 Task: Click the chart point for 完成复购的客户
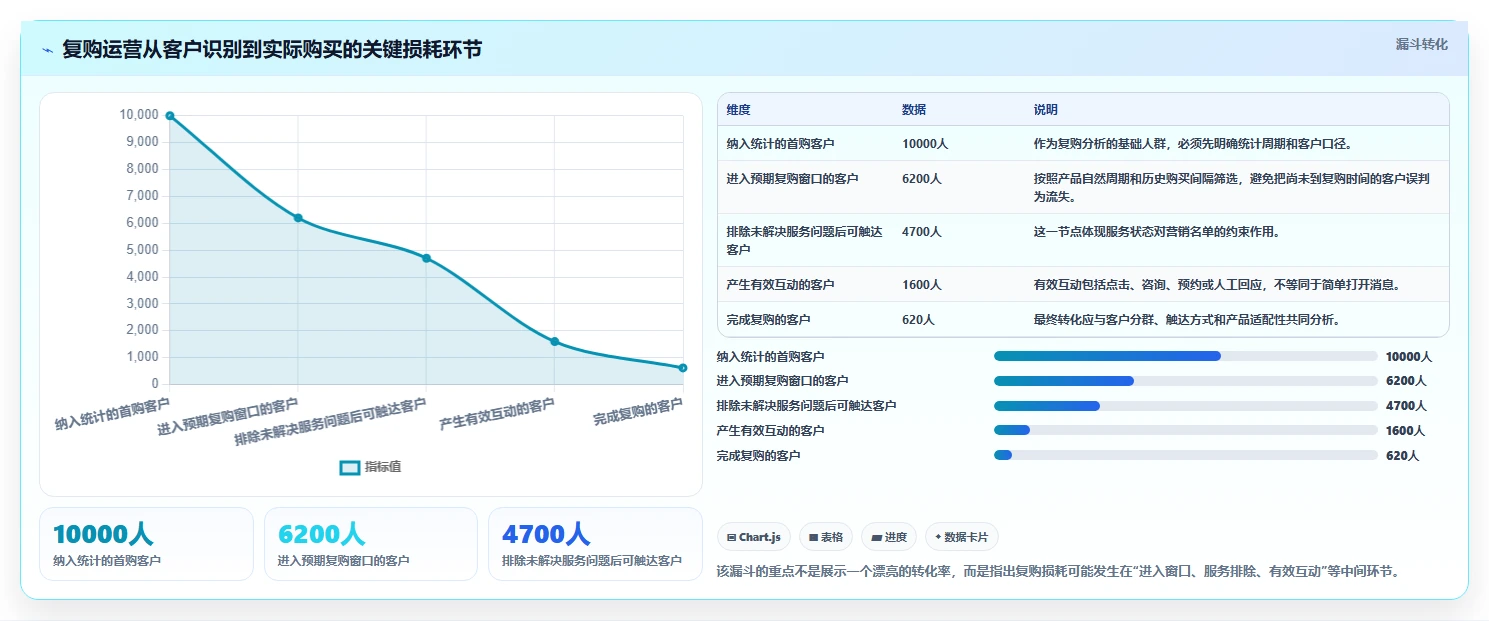[683, 368]
